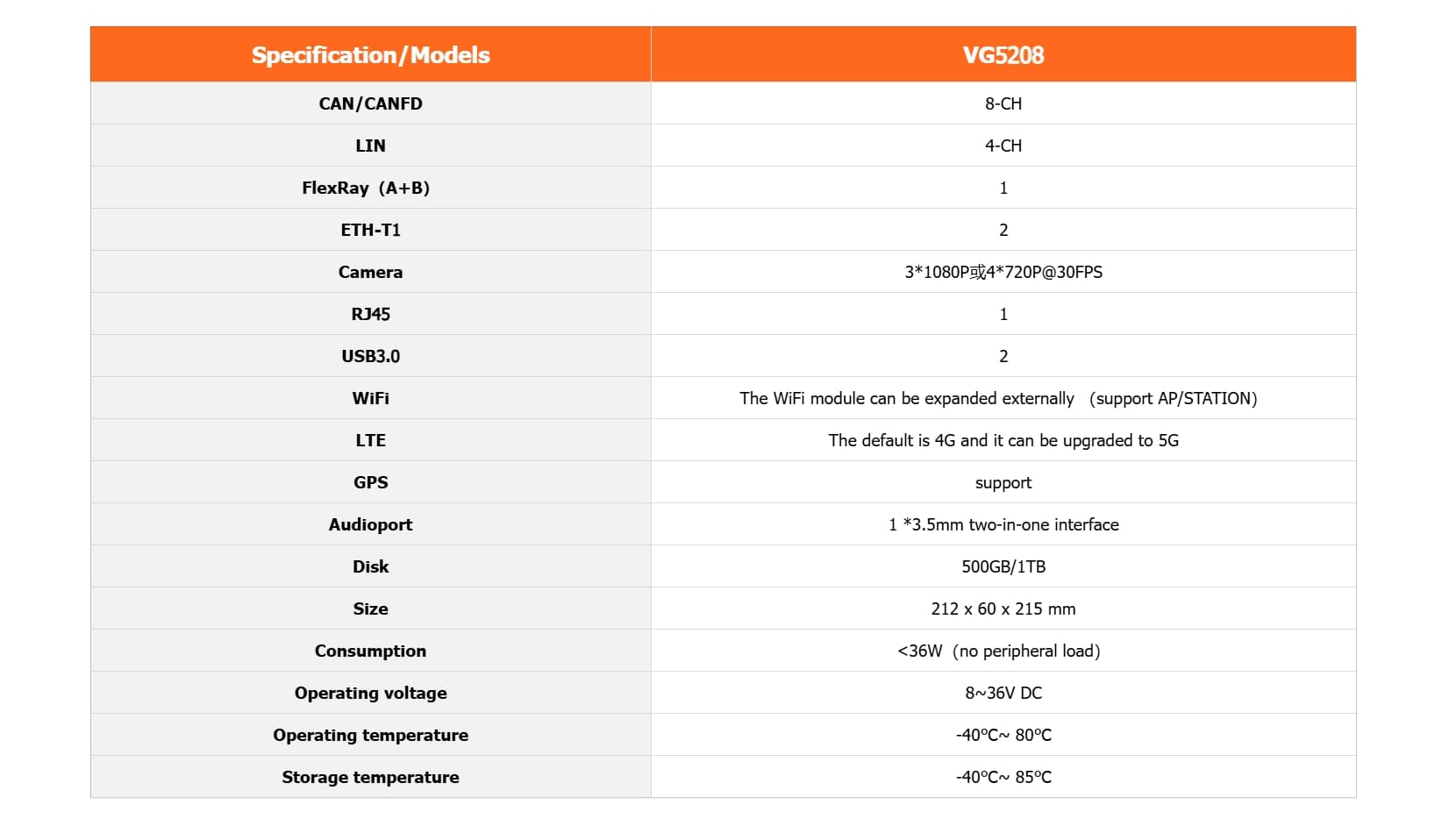Select the LIN specification label
This screenshot has height=833, width=1456.
[370, 146]
